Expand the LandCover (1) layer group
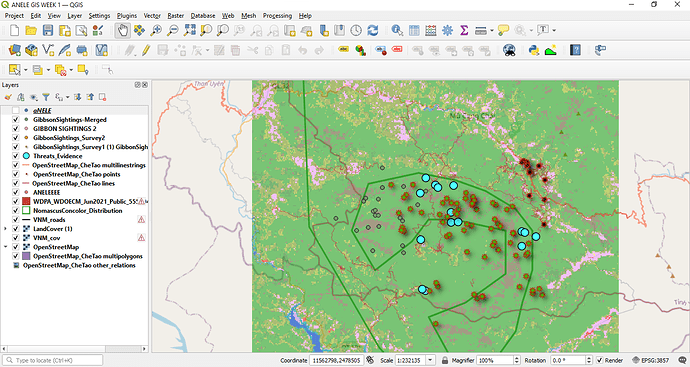 [5, 229]
